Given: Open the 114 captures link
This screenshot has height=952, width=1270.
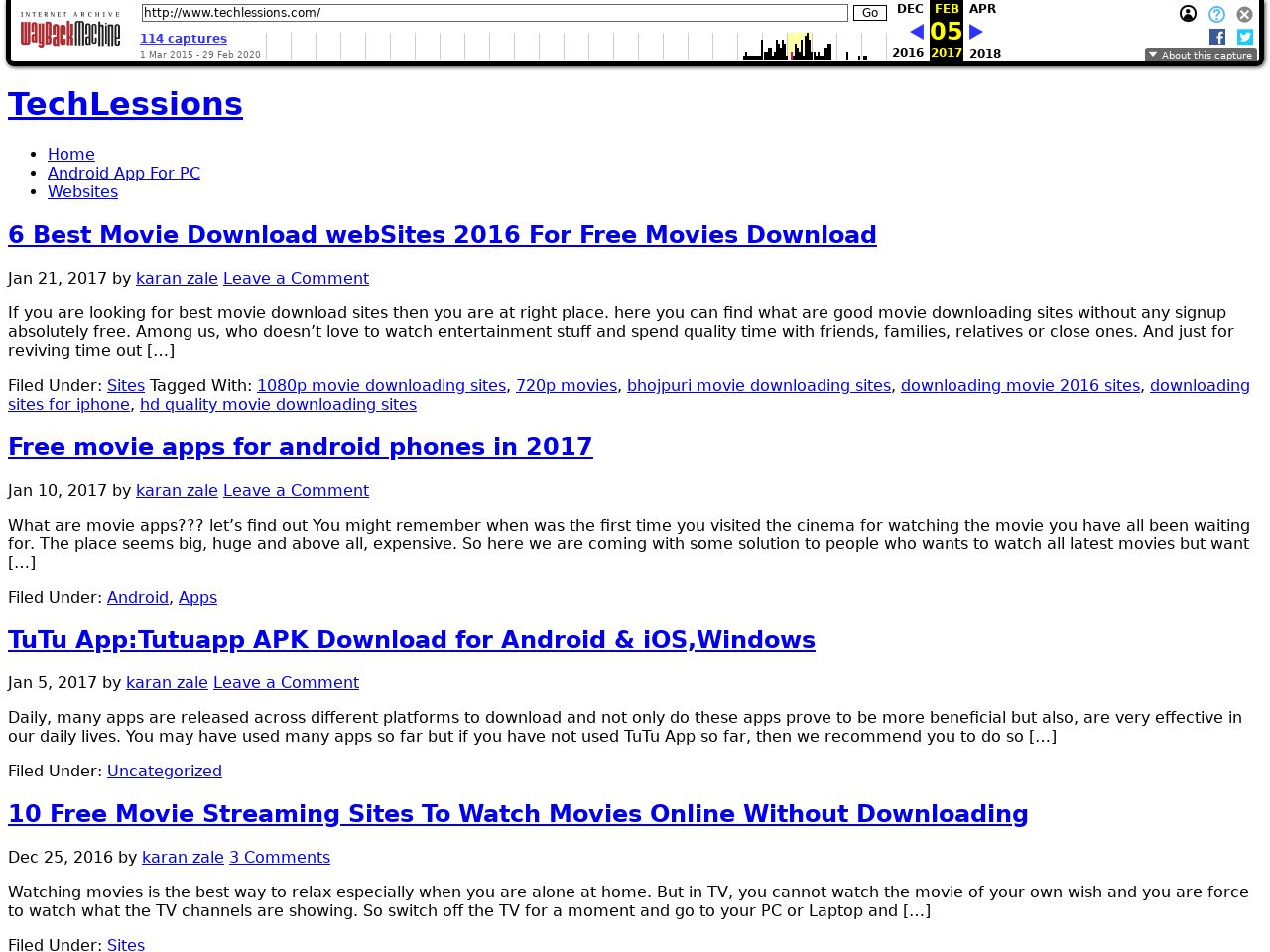Looking at the screenshot, I should (x=184, y=39).
